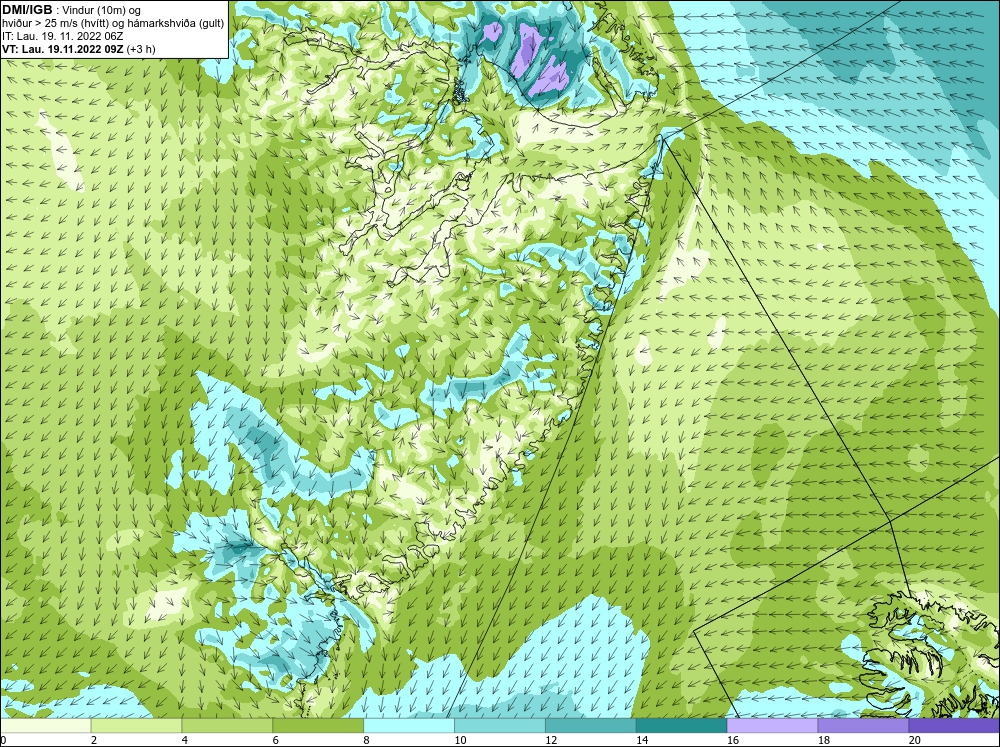Click the 10–12 m/s cyan legend swatch
Viewport: 1000px width, 747px height.
tap(499, 725)
